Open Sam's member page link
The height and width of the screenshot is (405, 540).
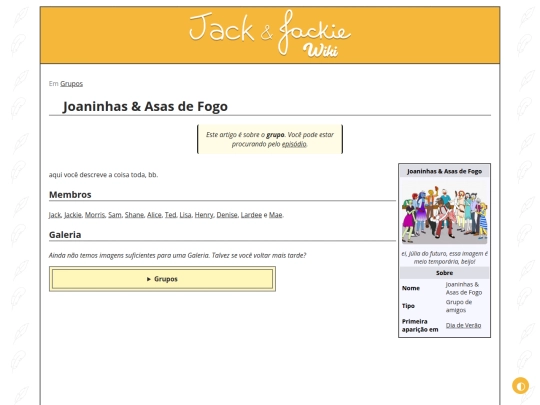115,215
